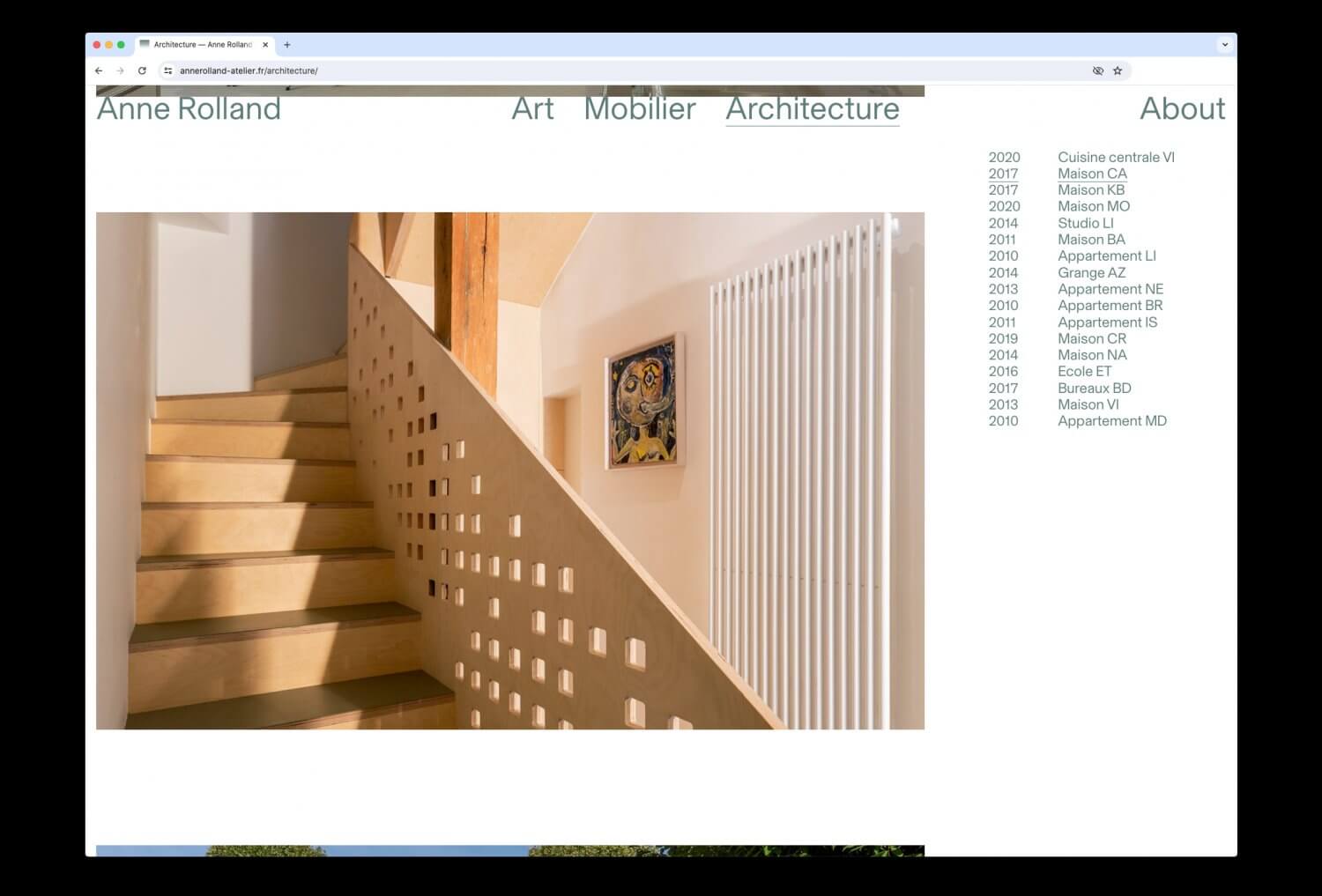Viewport: 1322px width, 896px height.
Task: Click the tracking protection eye icon
Action: coord(1098,70)
